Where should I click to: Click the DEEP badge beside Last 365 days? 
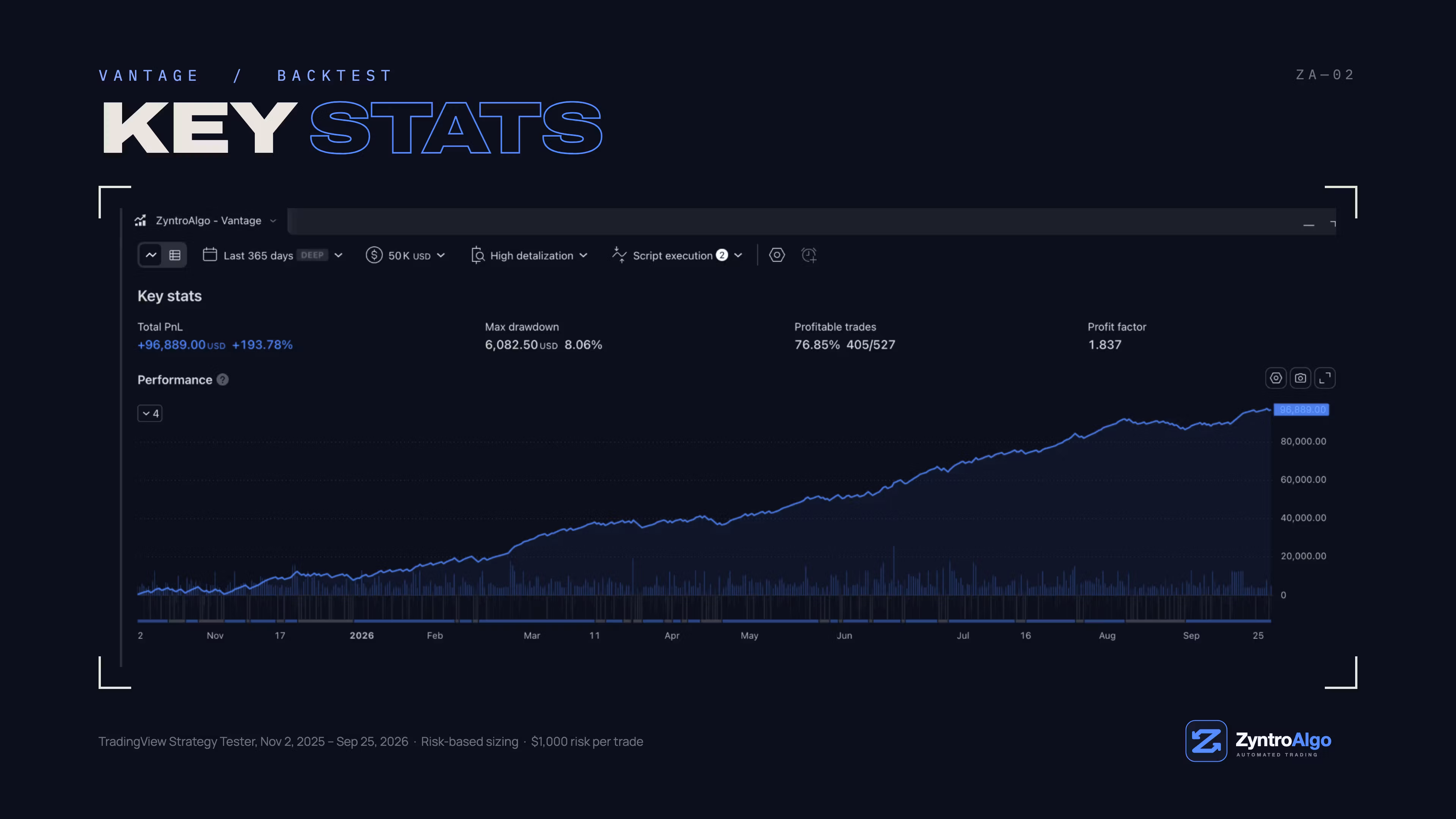click(312, 255)
